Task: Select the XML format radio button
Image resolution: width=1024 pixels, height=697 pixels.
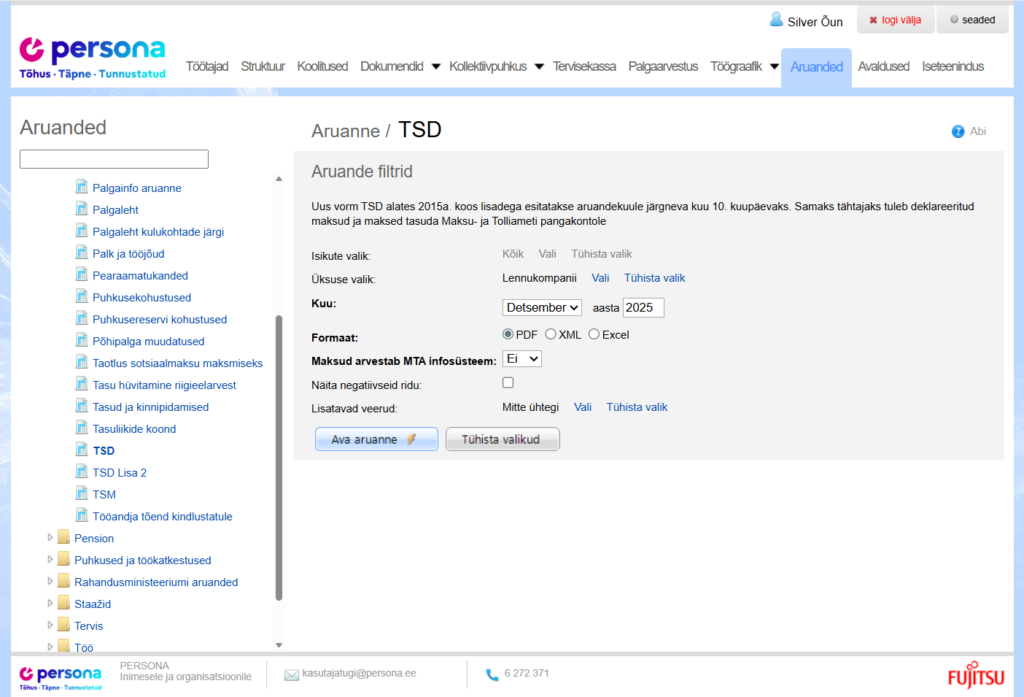Action: (551, 335)
